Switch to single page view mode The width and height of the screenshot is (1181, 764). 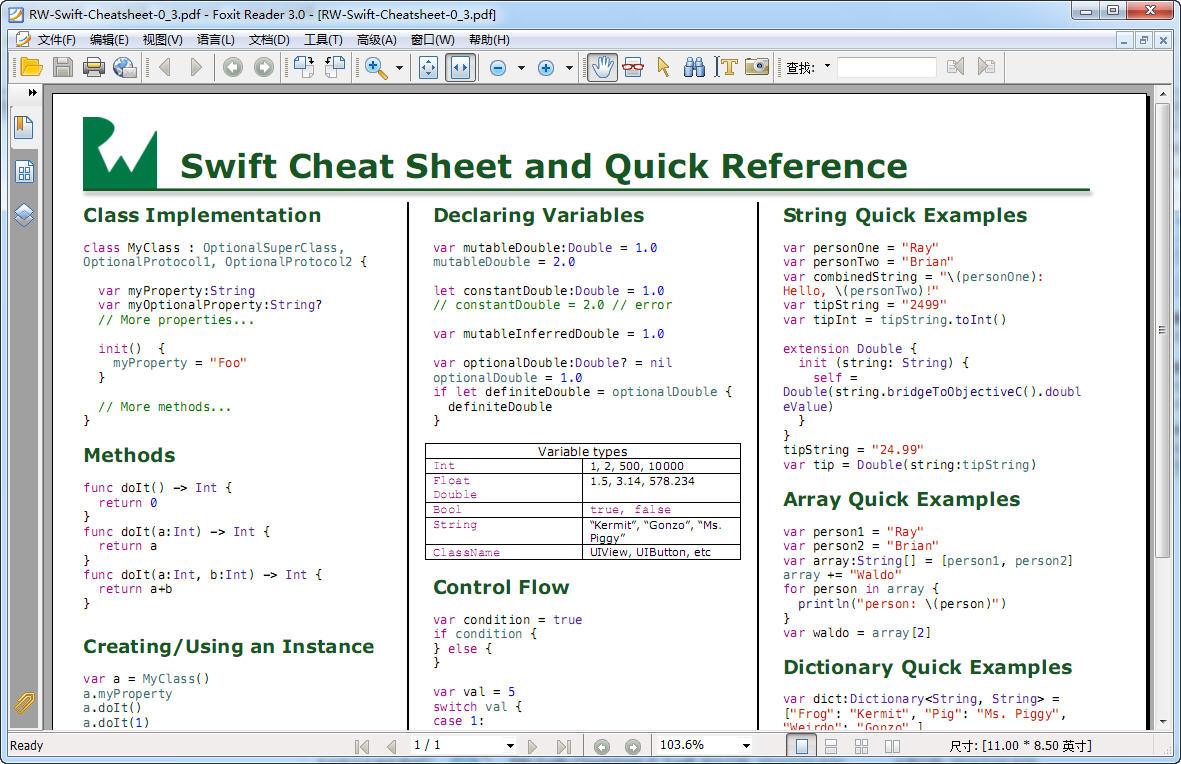(x=802, y=746)
